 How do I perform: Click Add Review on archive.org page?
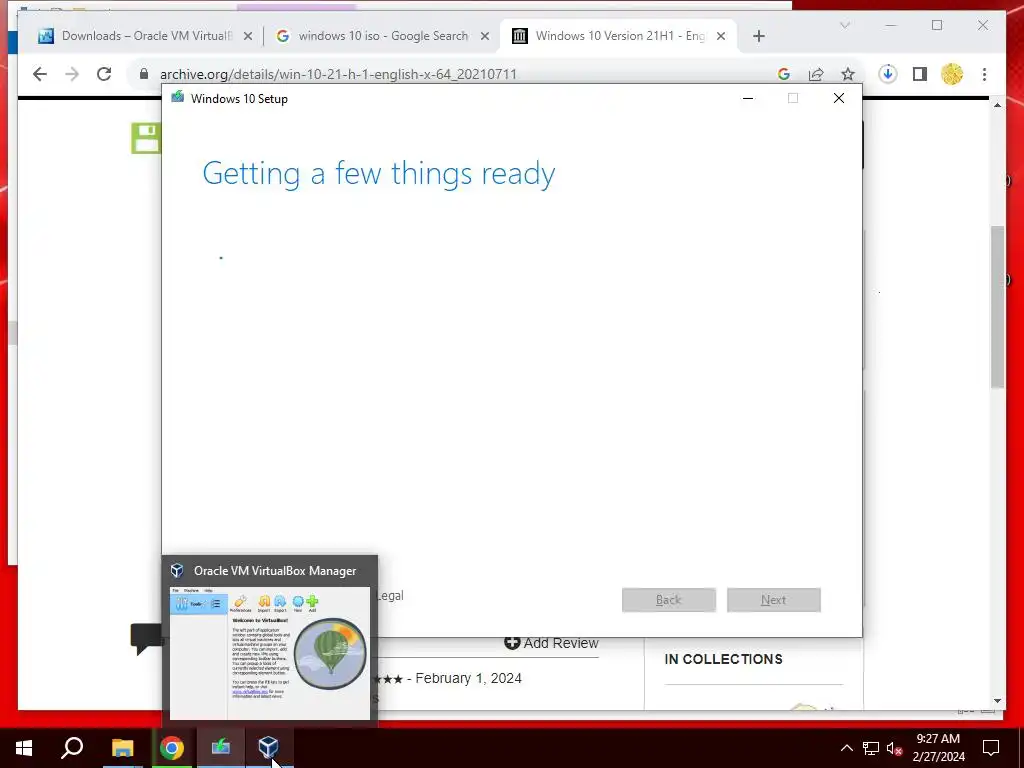(x=552, y=643)
